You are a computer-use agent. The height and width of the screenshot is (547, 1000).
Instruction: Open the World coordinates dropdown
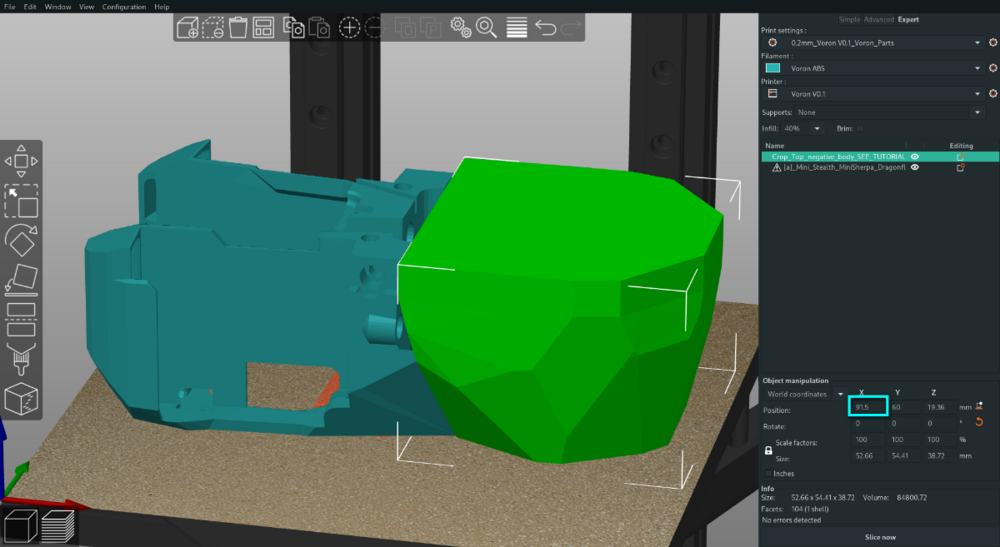coord(805,394)
